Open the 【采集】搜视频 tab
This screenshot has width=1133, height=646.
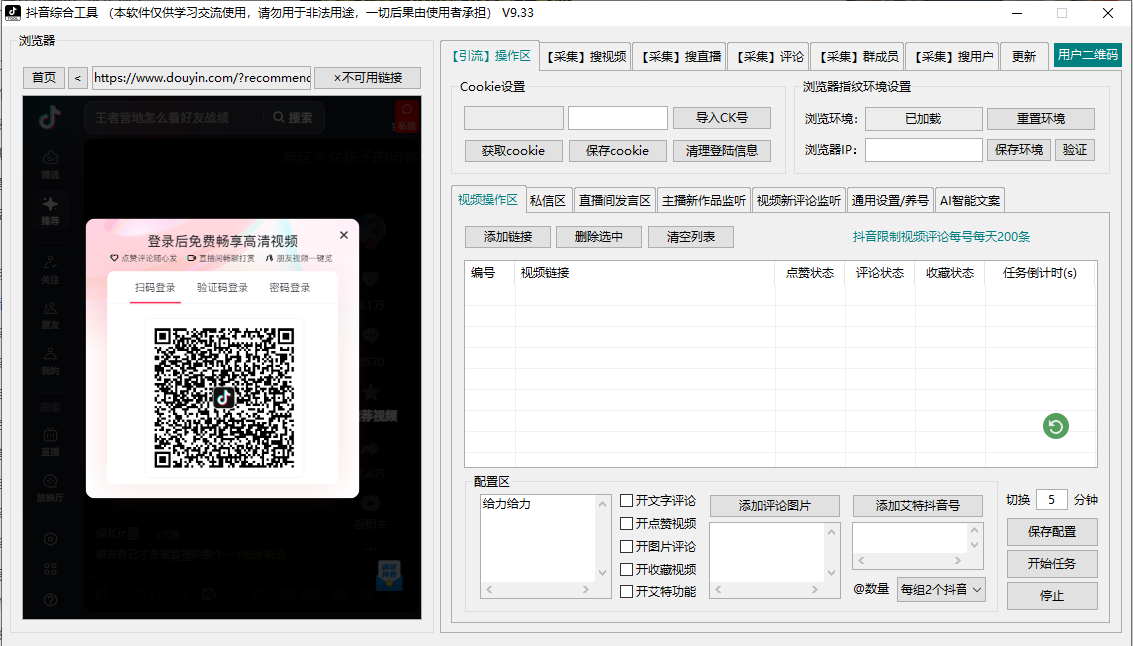click(x=586, y=57)
